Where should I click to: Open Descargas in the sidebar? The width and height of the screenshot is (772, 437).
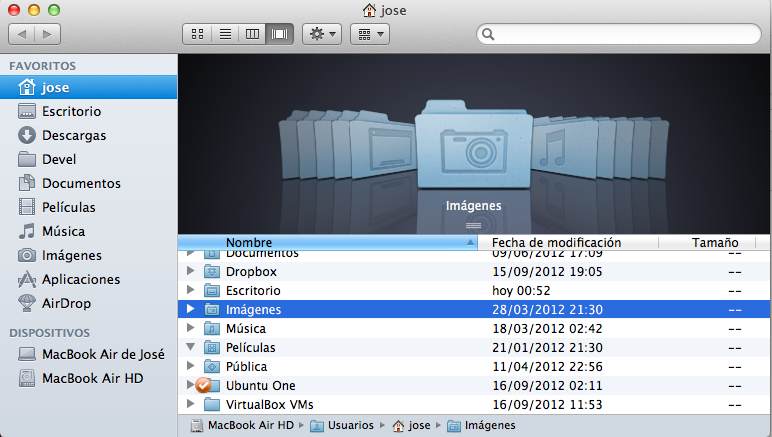pos(73,135)
